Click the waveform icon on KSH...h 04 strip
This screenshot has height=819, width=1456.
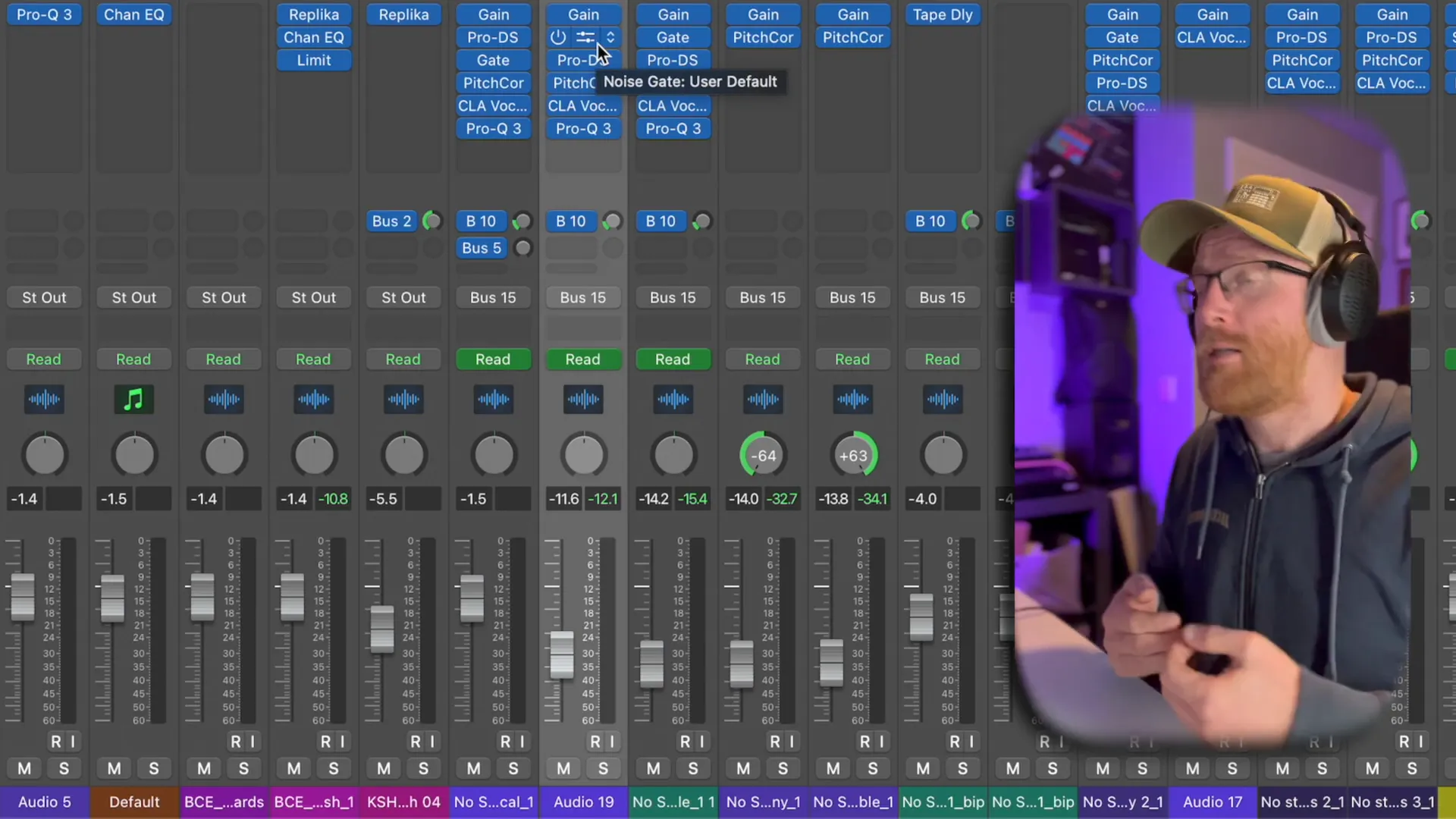pos(403,399)
